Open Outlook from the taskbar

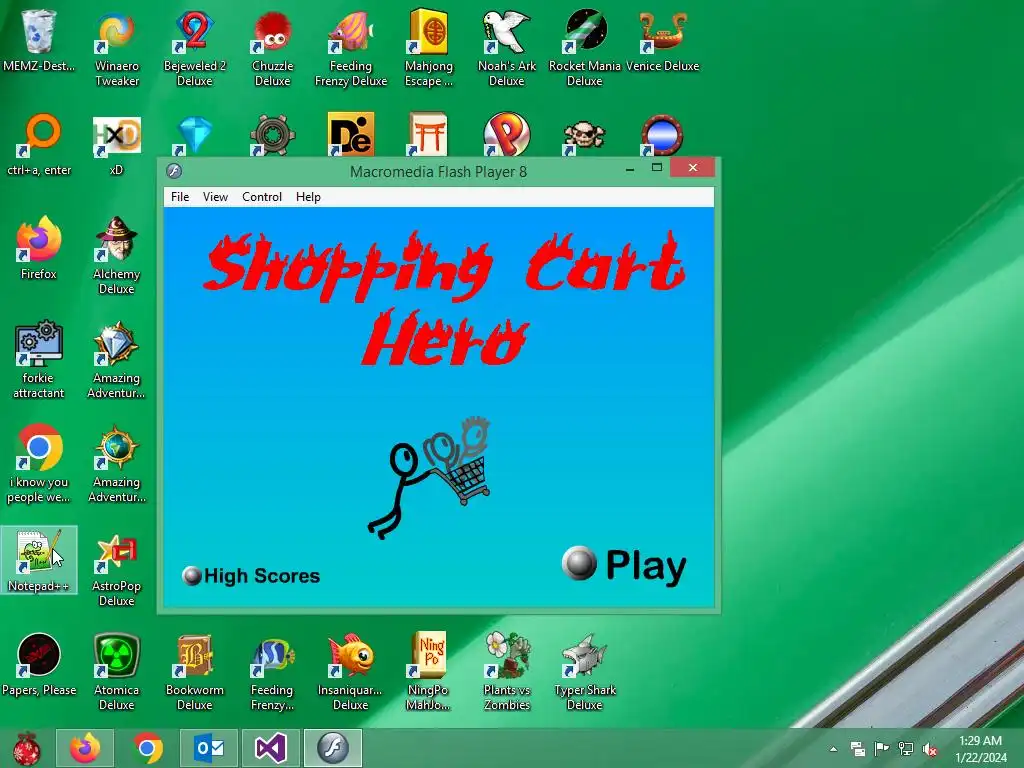click(x=209, y=748)
